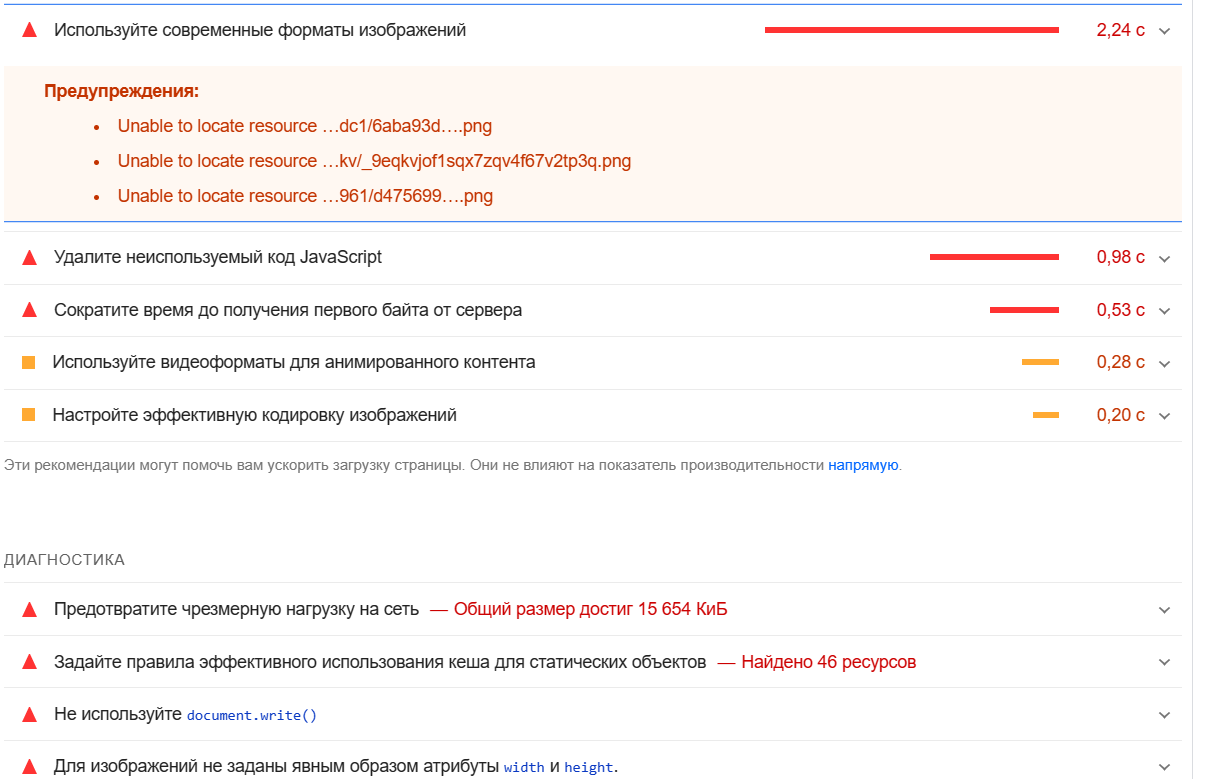Expand the excessive network load diagnostic chevron
Viewport: 1206px width, 779px height.
[x=1164, y=610]
